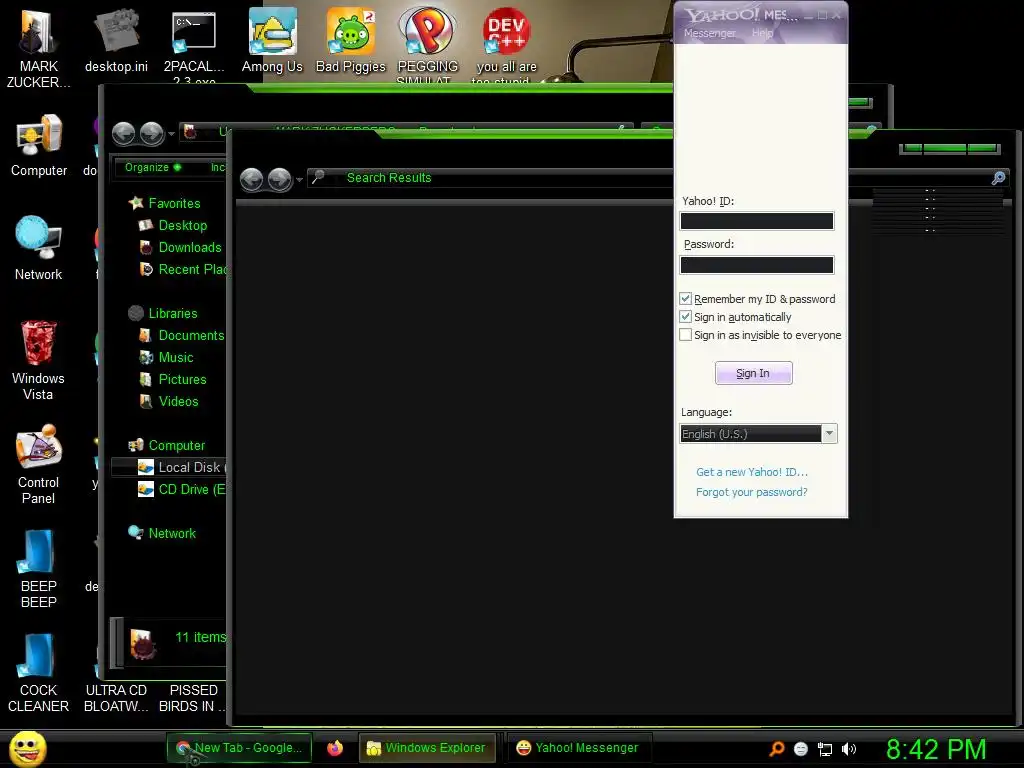Screen dimensions: 1024x768
Task: Select Desktop in Explorer navigation pane
Action: [x=182, y=225]
